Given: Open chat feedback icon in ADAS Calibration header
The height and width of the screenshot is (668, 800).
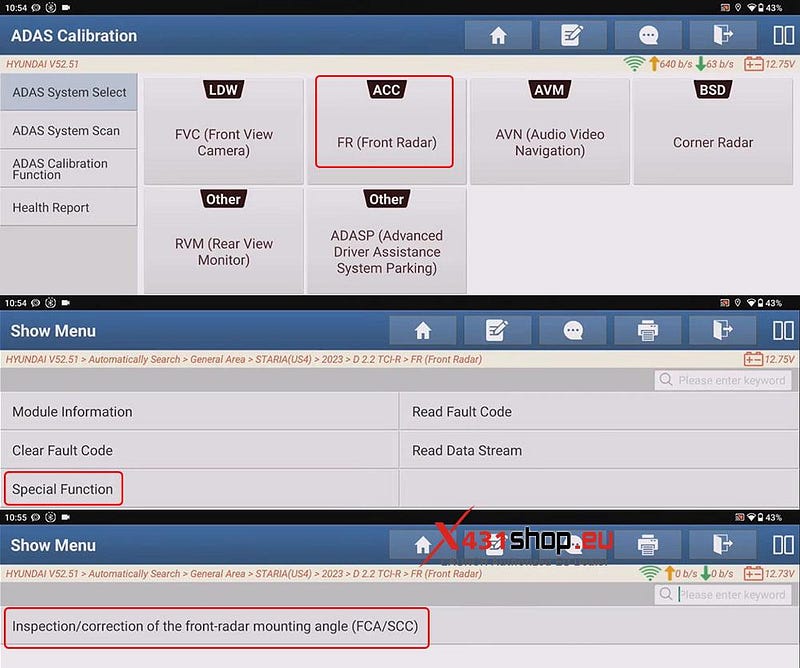Looking at the screenshot, I should tap(648, 35).
